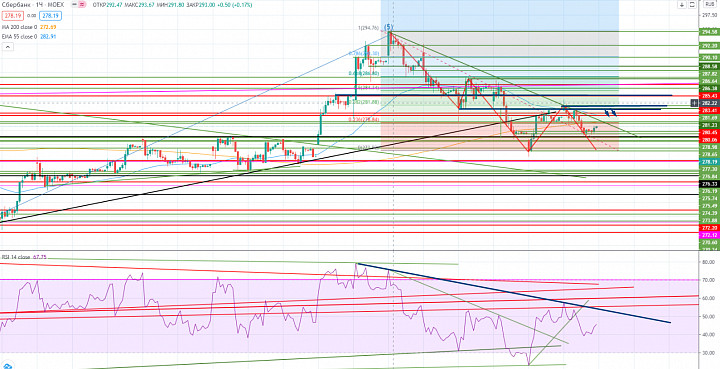Viewport: 720px width, 369px height.
Task: Click the red sell price 278.19 button
Action: pyautogui.click(x=12, y=16)
